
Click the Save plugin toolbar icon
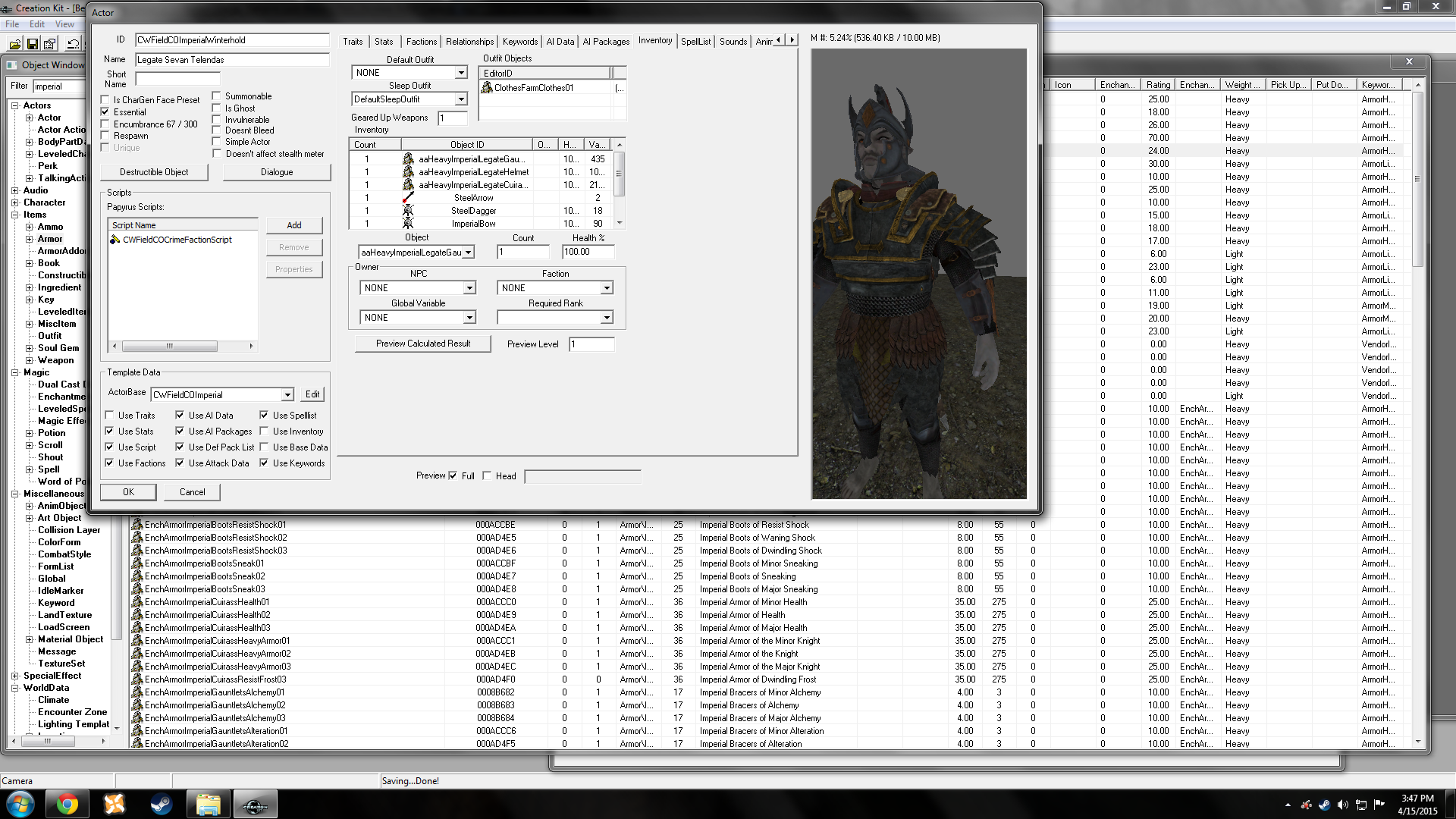click(x=32, y=44)
